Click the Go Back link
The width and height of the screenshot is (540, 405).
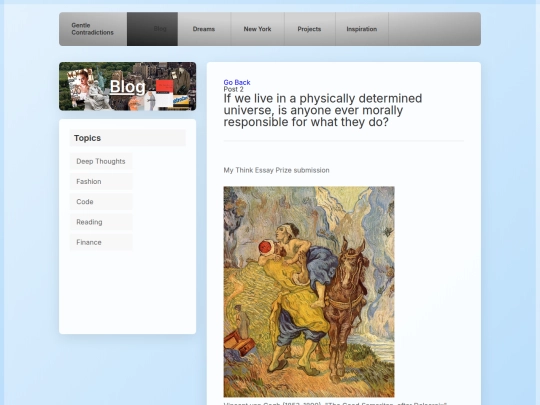tap(237, 82)
